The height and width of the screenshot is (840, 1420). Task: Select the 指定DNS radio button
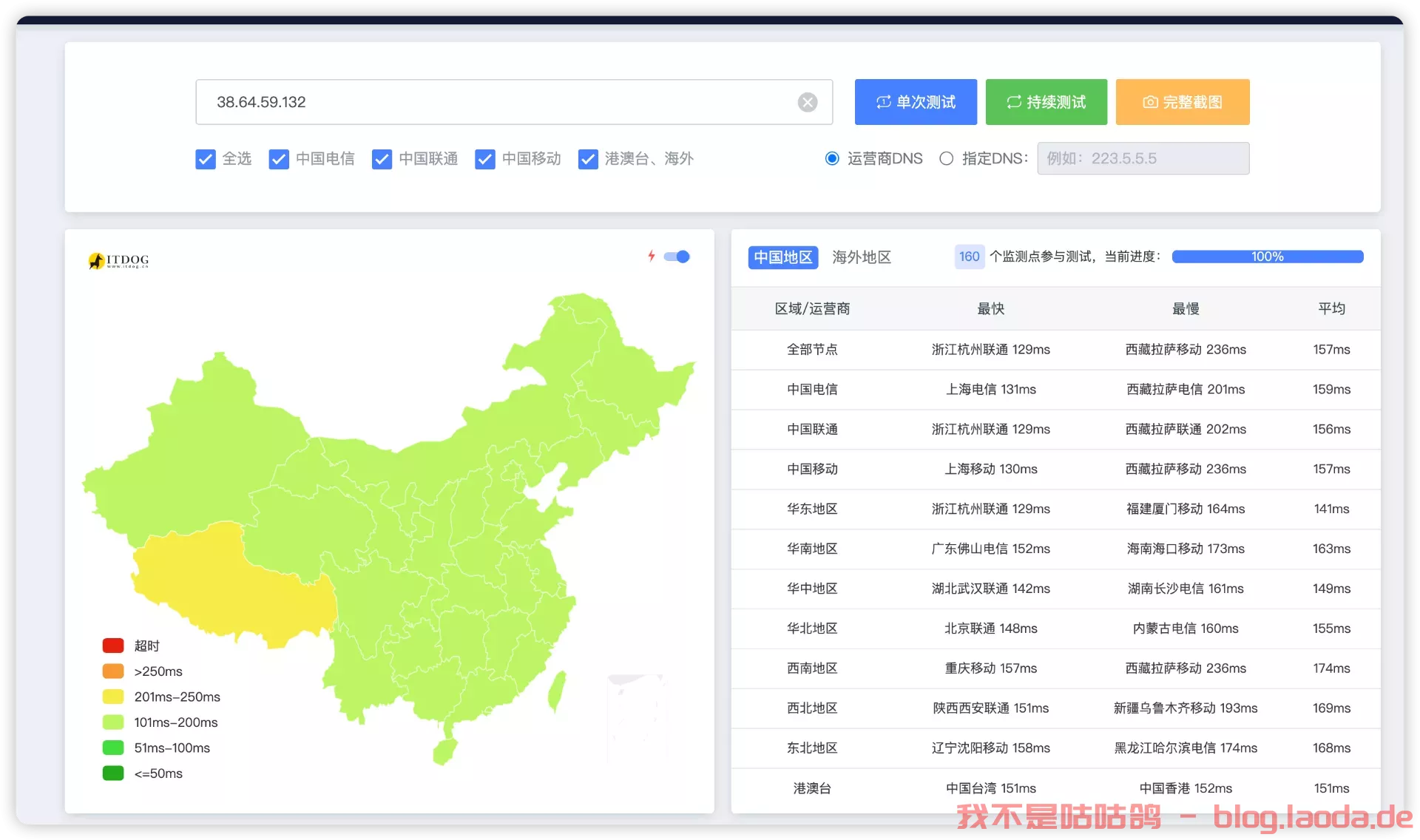point(946,158)
